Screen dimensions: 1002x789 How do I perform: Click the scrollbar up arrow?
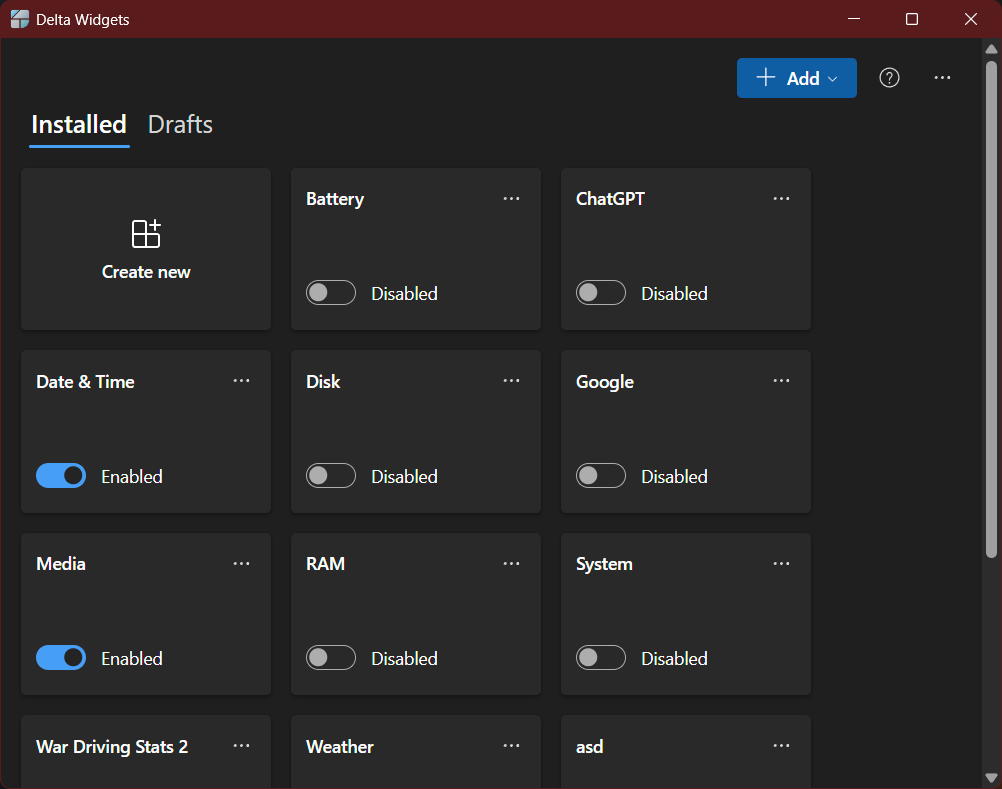(991, 49)
